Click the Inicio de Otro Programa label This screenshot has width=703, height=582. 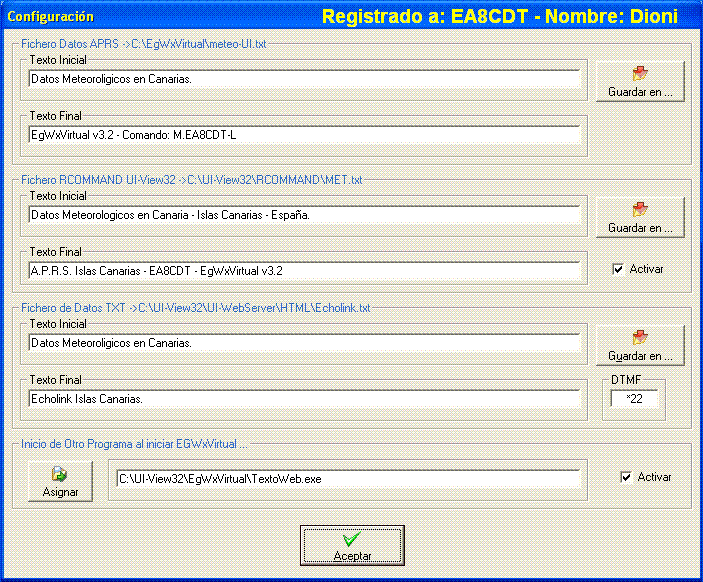134,444
